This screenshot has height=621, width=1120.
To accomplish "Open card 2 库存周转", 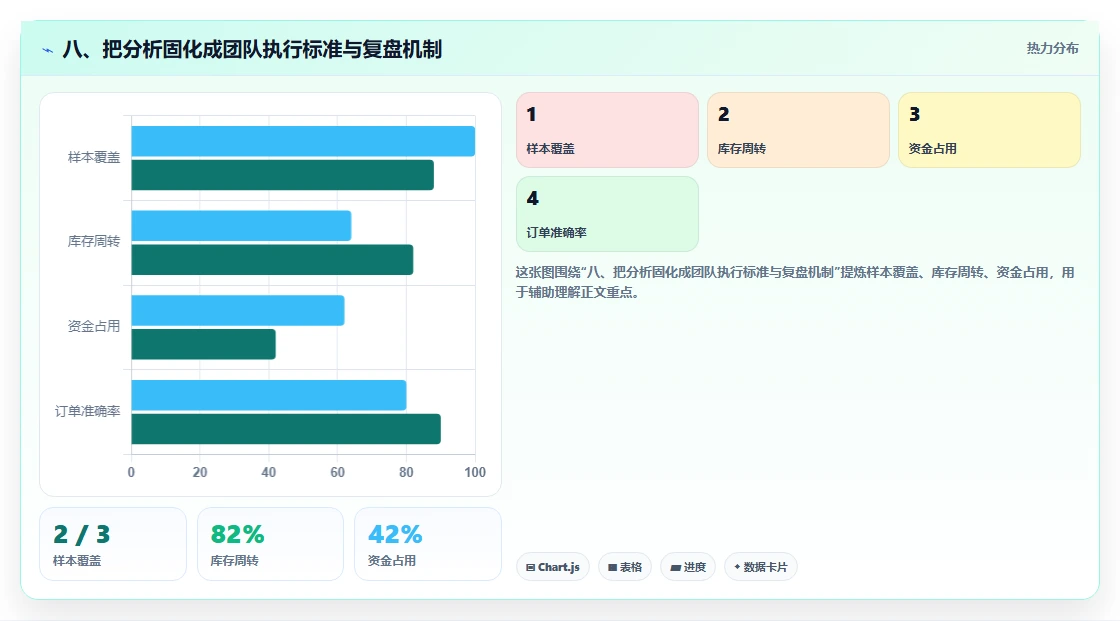I will click(798, 130).
